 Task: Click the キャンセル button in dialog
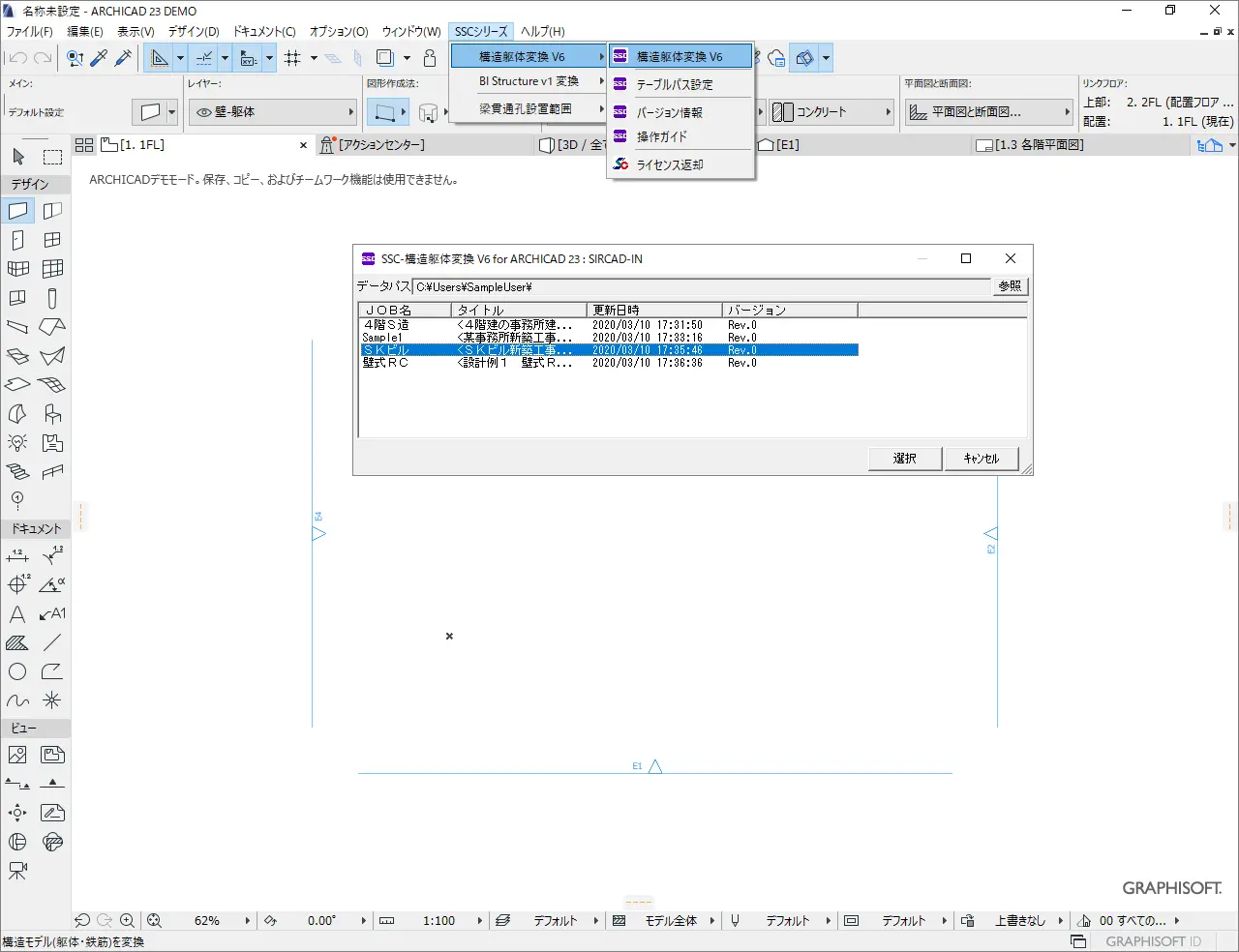[982, 459]
